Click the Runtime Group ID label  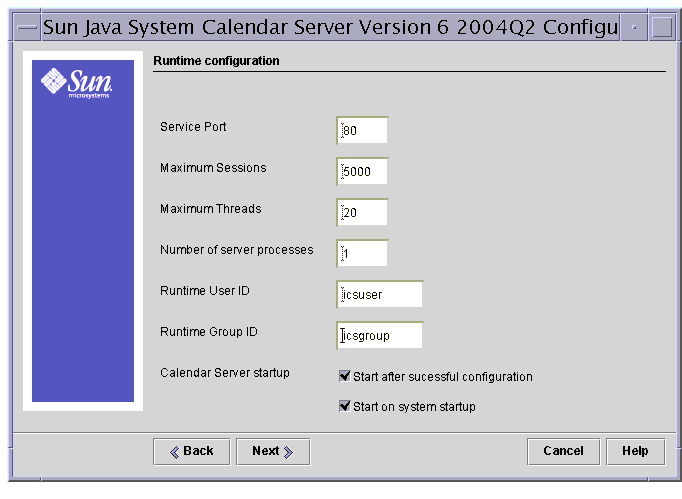point(209,332)
